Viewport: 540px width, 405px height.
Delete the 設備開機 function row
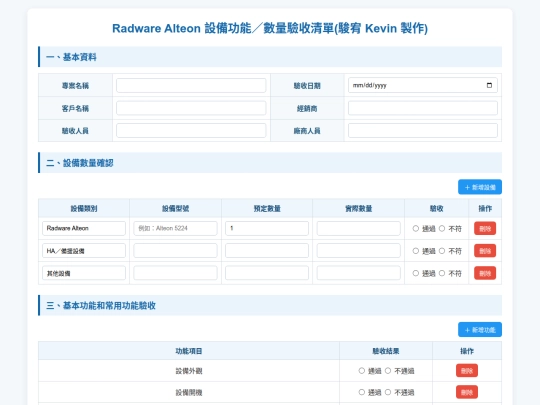coord(467,392)
